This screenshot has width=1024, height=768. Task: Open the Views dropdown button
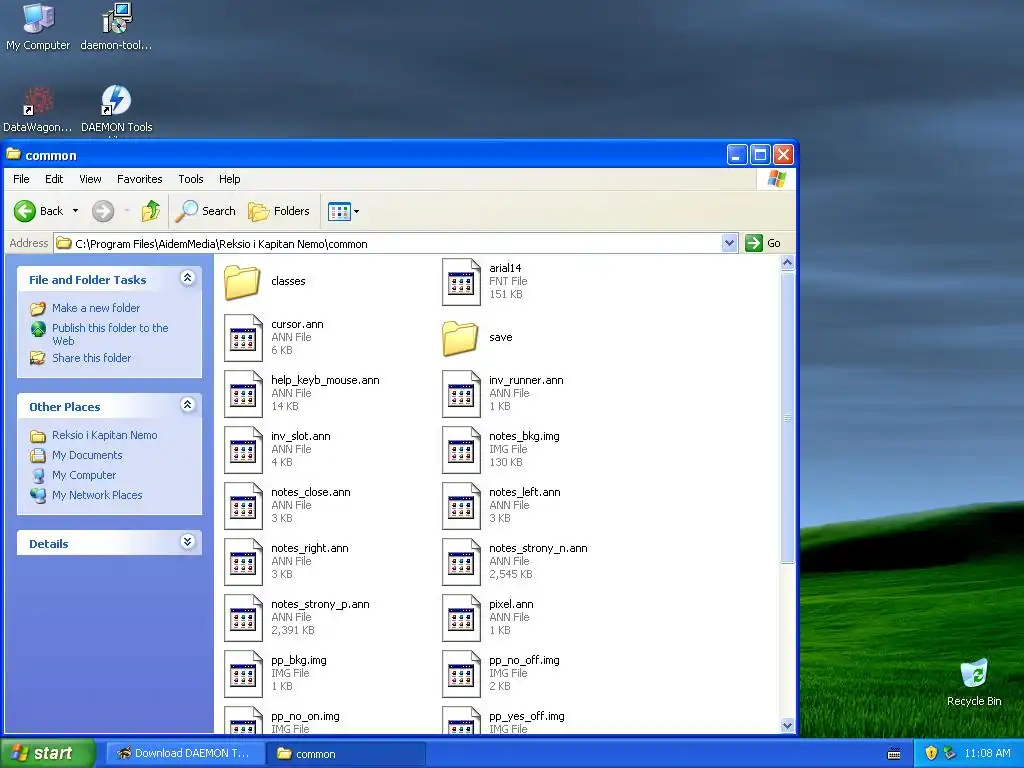click(x=344, y=211)
